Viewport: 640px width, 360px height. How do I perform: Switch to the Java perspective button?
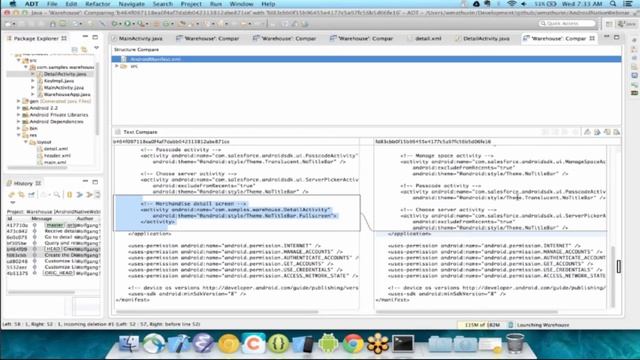coord(627,24)
